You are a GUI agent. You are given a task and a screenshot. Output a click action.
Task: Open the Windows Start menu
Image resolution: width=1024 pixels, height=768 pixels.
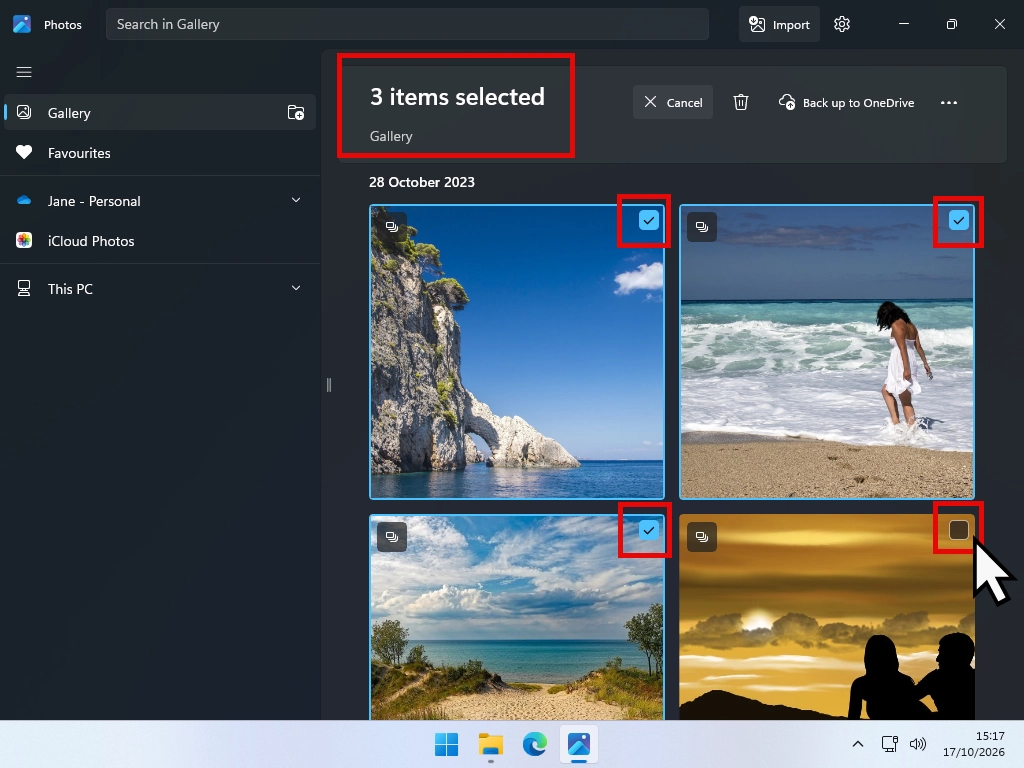click(x=447, y=744)
